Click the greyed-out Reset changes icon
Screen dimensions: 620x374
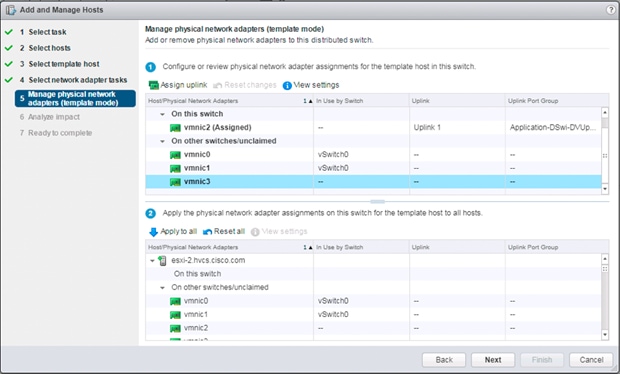coord(217,85)
